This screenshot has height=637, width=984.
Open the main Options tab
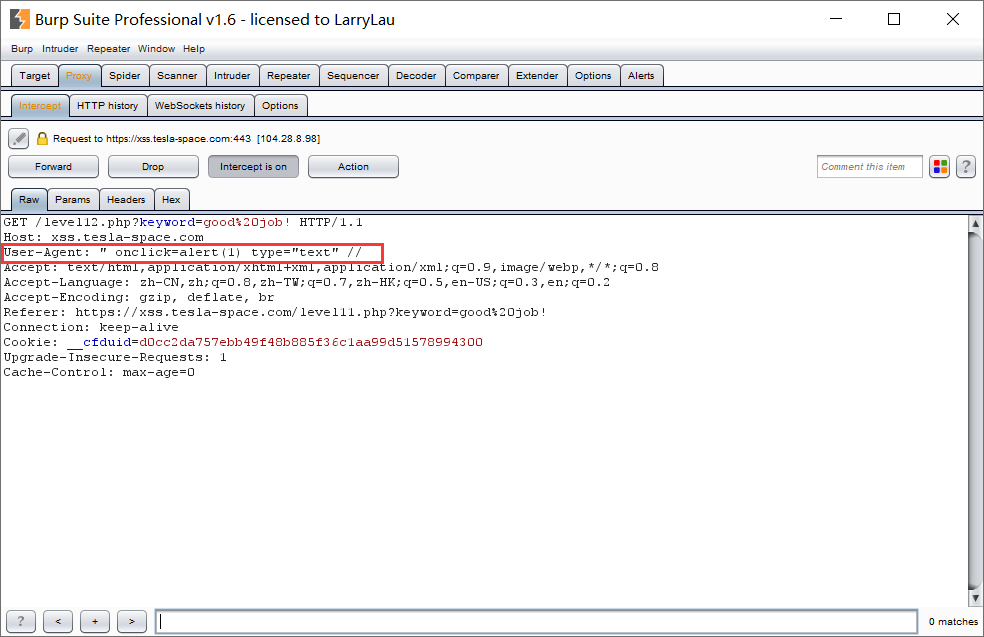(593, 76)
